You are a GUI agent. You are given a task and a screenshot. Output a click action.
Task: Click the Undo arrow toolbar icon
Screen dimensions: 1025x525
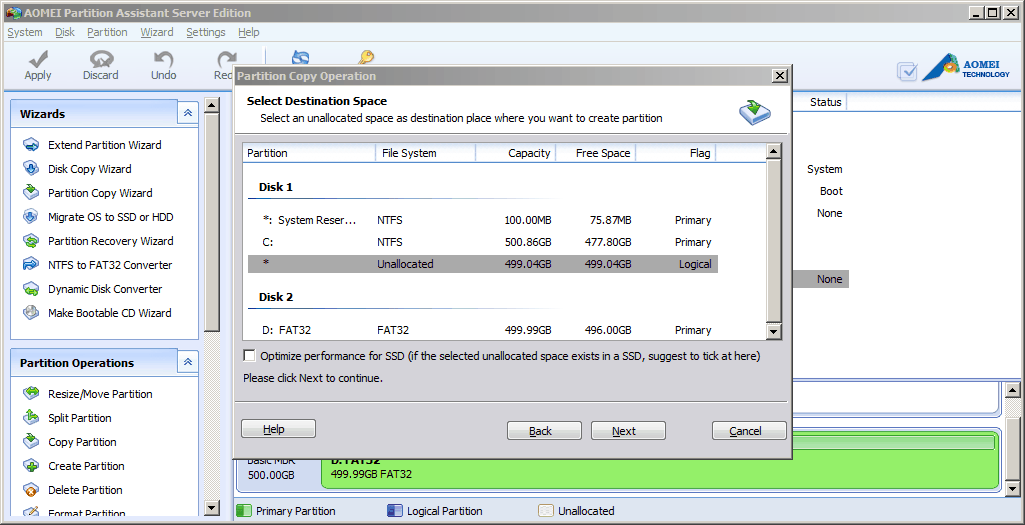(x=163, y=59)
